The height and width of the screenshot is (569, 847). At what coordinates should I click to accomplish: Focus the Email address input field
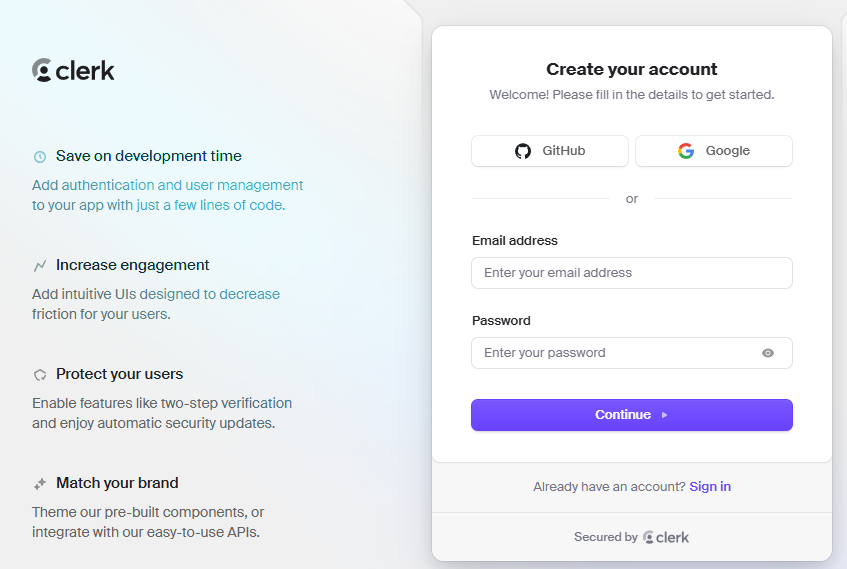tap(632, 273)
